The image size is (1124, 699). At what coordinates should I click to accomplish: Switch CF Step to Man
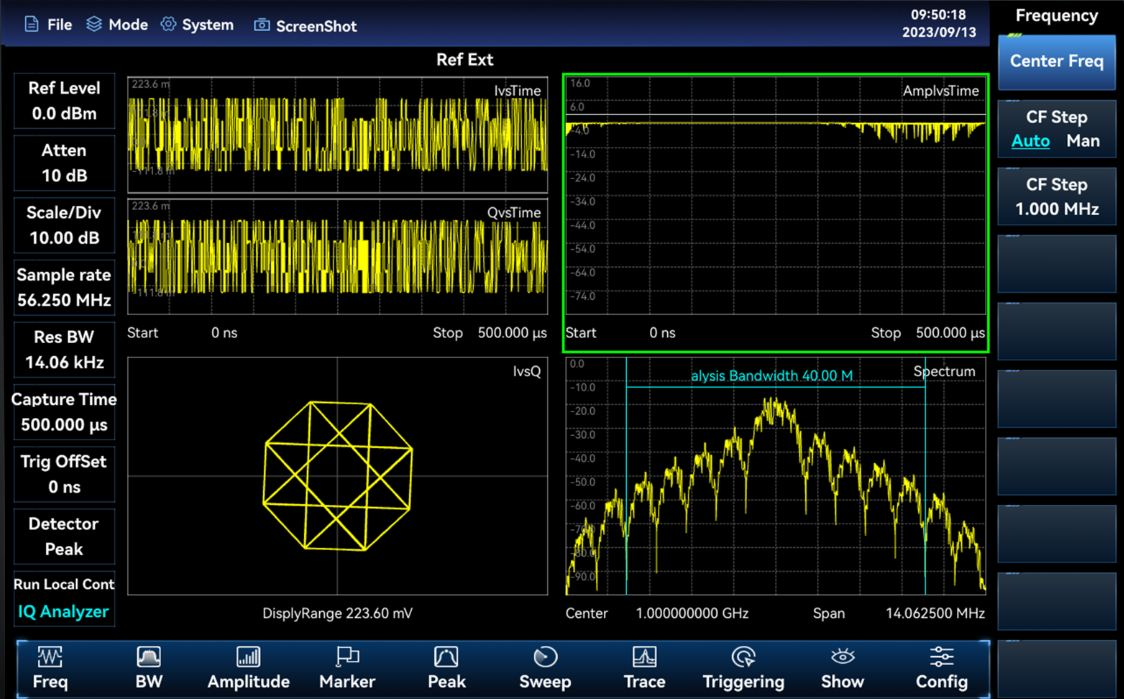(1082, 141)
